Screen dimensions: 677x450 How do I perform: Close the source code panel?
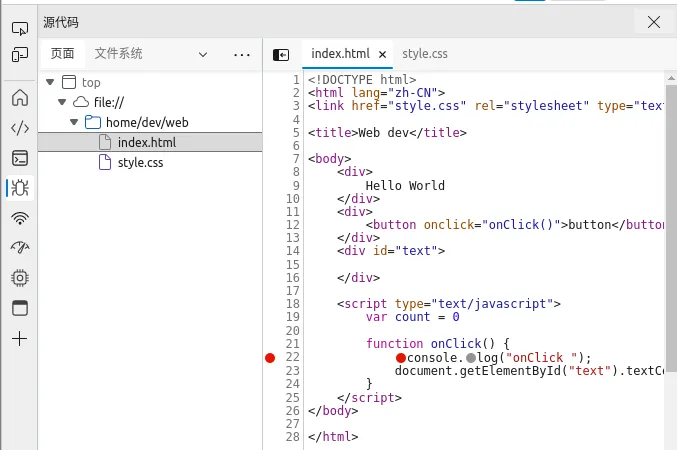coord(654,22)
